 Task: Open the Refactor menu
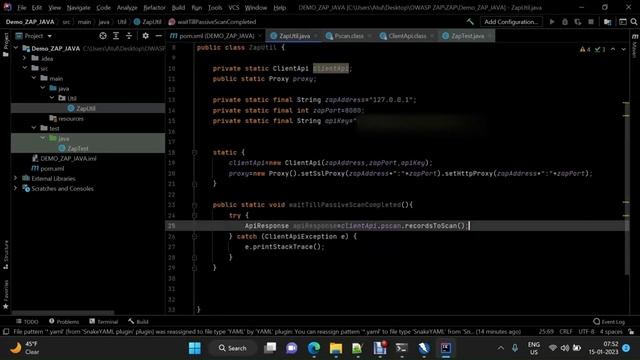pos(154,8)
